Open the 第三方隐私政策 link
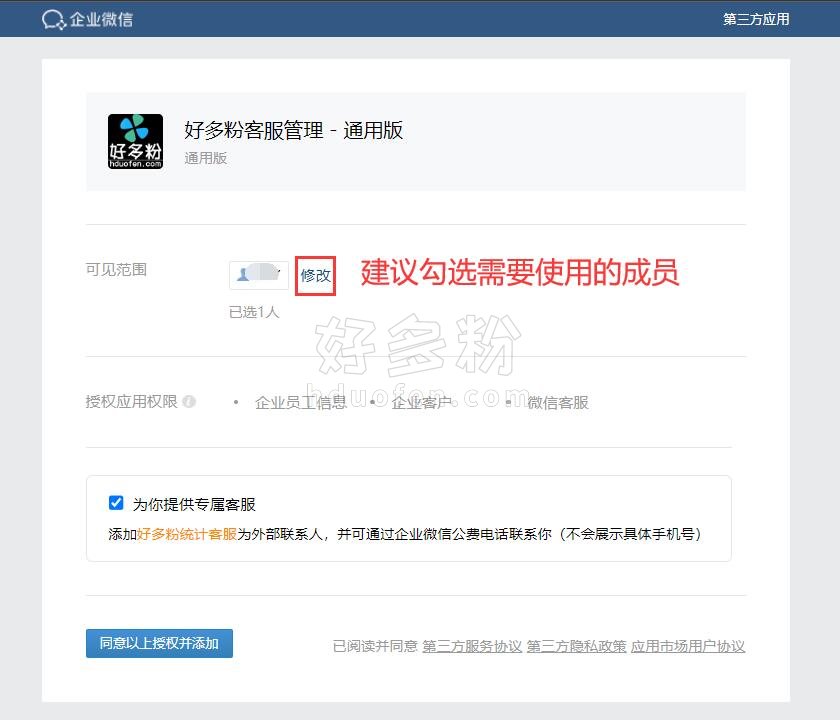Image resolution: width=840 pixels, height=720 pixels. pos(576,646)
